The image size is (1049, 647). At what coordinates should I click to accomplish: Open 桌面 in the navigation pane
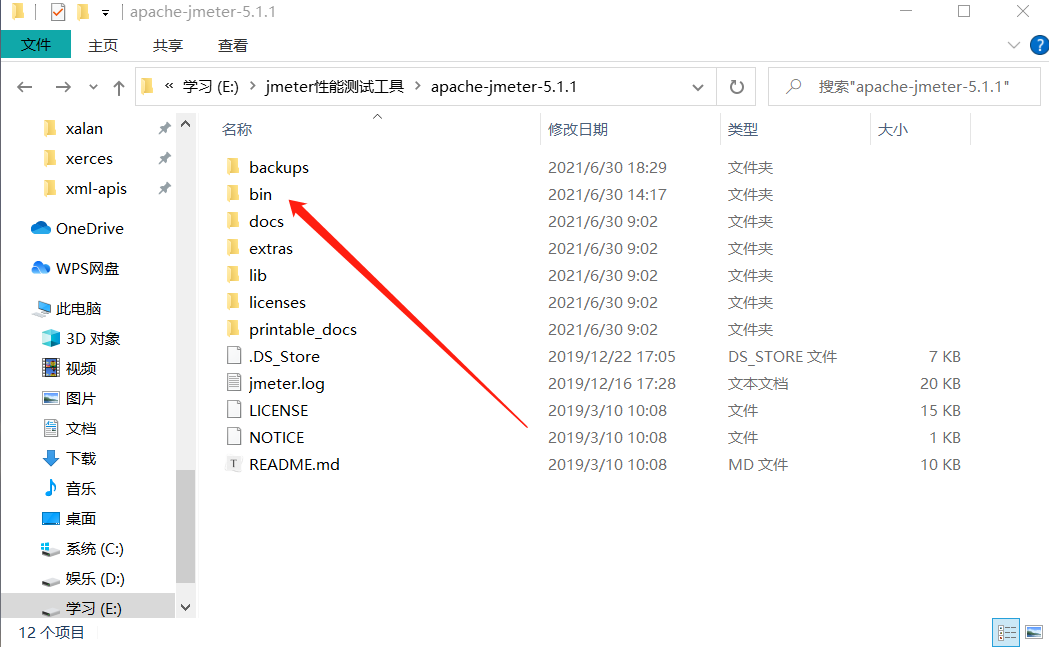(x=81, y=519)
